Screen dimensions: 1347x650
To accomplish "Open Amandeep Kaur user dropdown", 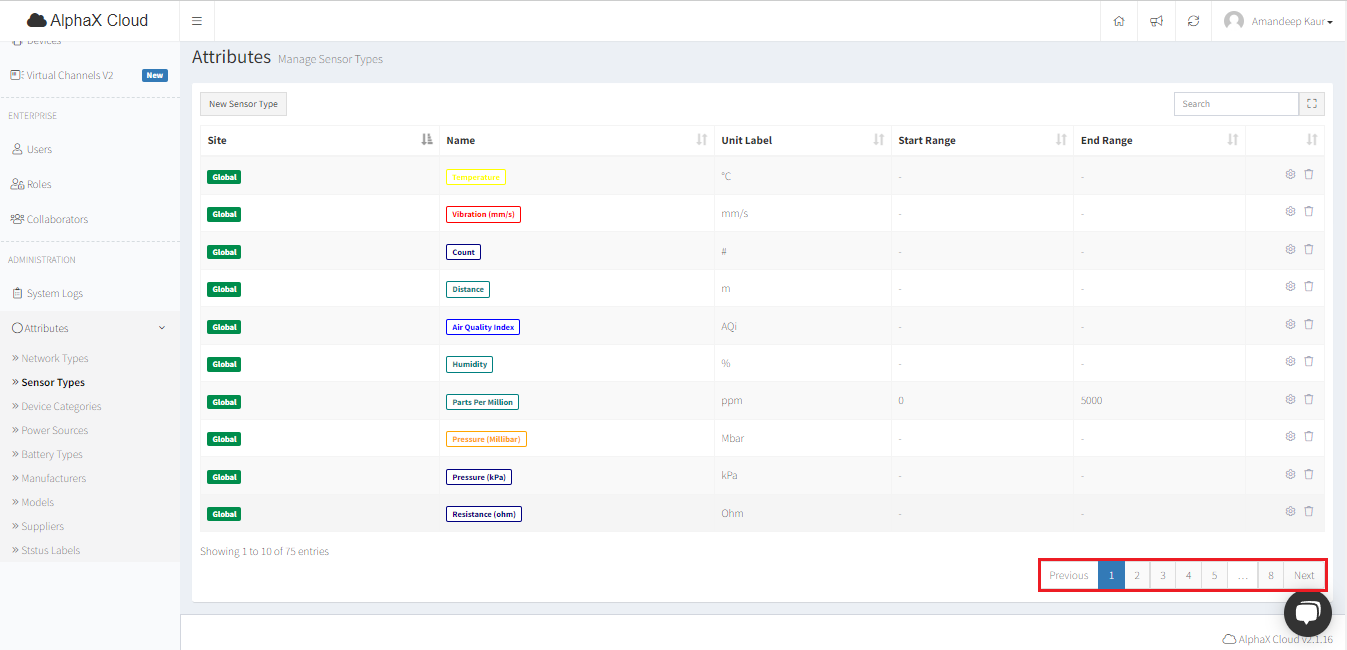I will (1279, 21).
